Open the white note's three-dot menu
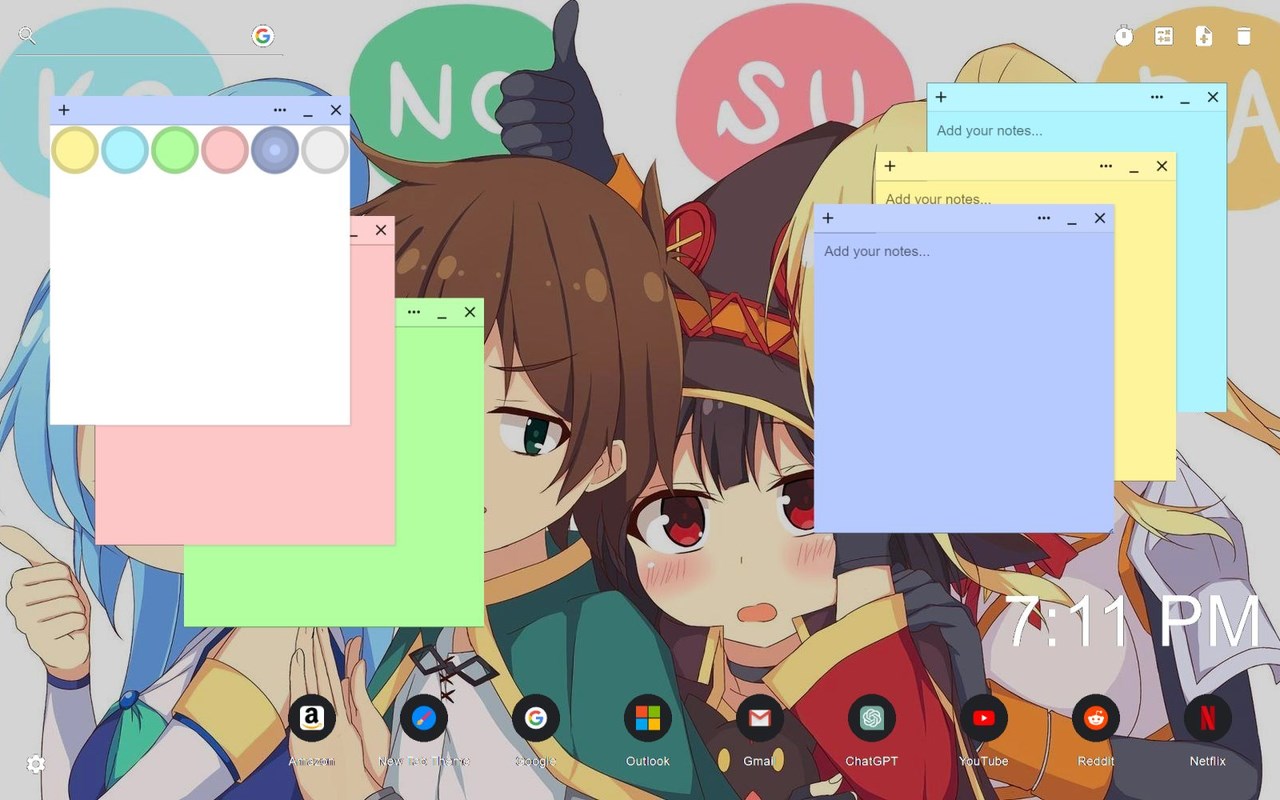Screen dimensions: 1280x800 [x=280, y=110]
